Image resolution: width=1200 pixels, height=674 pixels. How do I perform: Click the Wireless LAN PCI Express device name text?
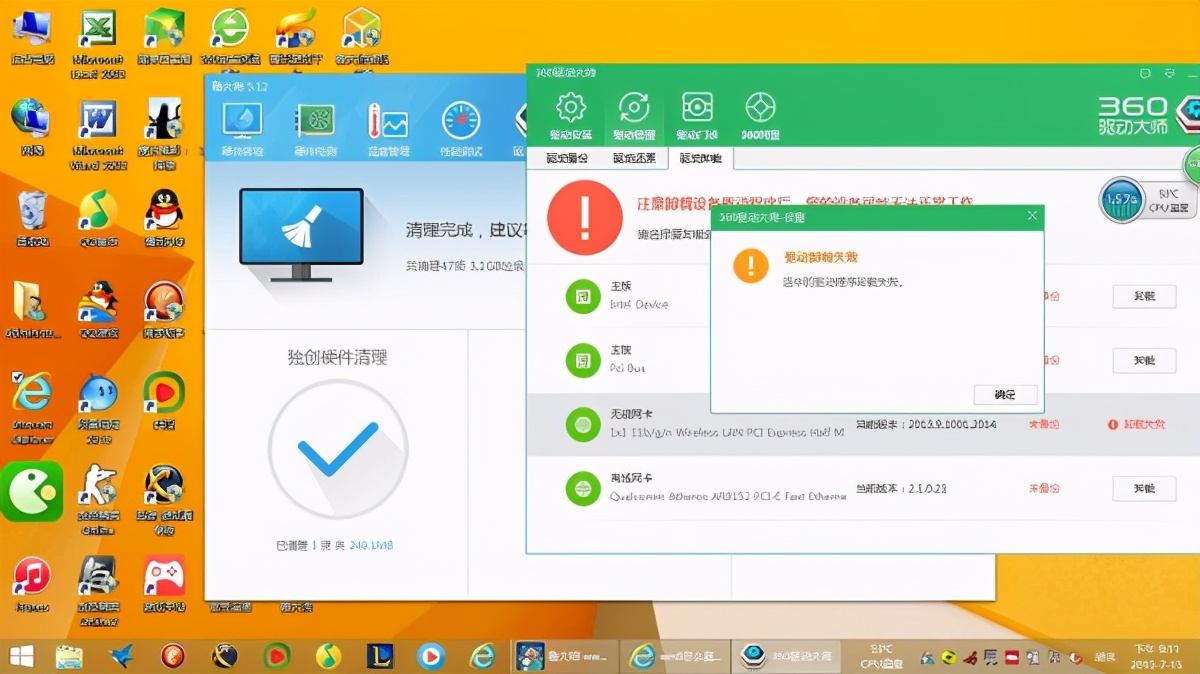tap(727, 432)
